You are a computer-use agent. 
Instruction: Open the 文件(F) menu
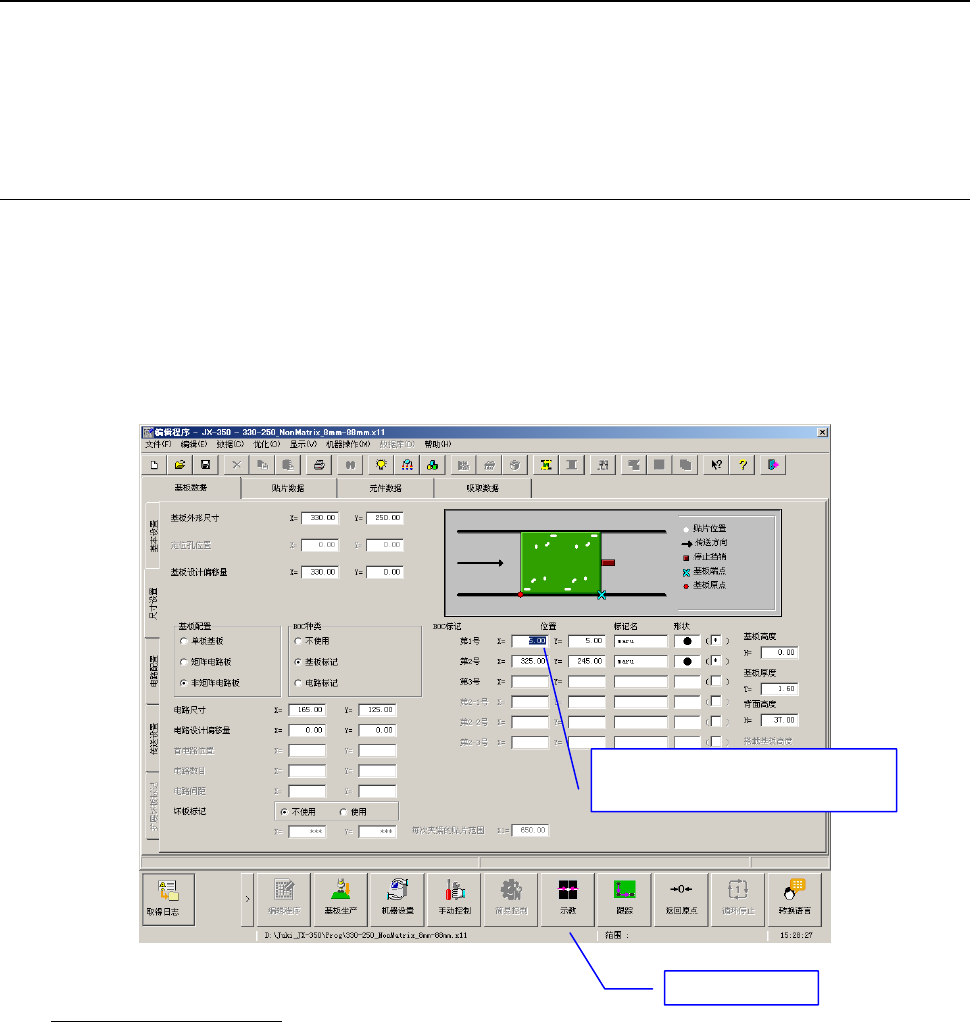158,445
